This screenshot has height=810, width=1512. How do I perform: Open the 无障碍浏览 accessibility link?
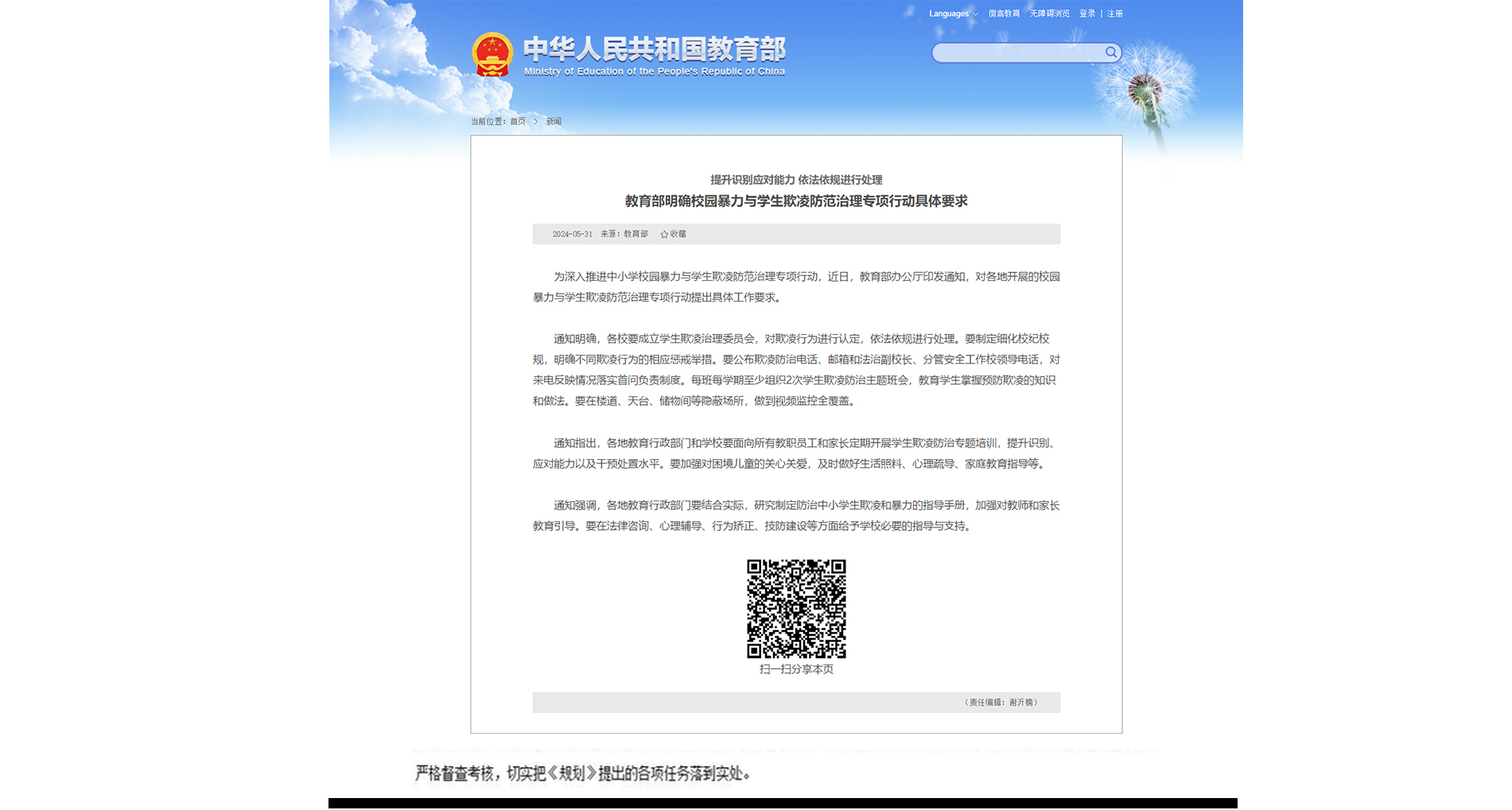[x=1049, y=14]
